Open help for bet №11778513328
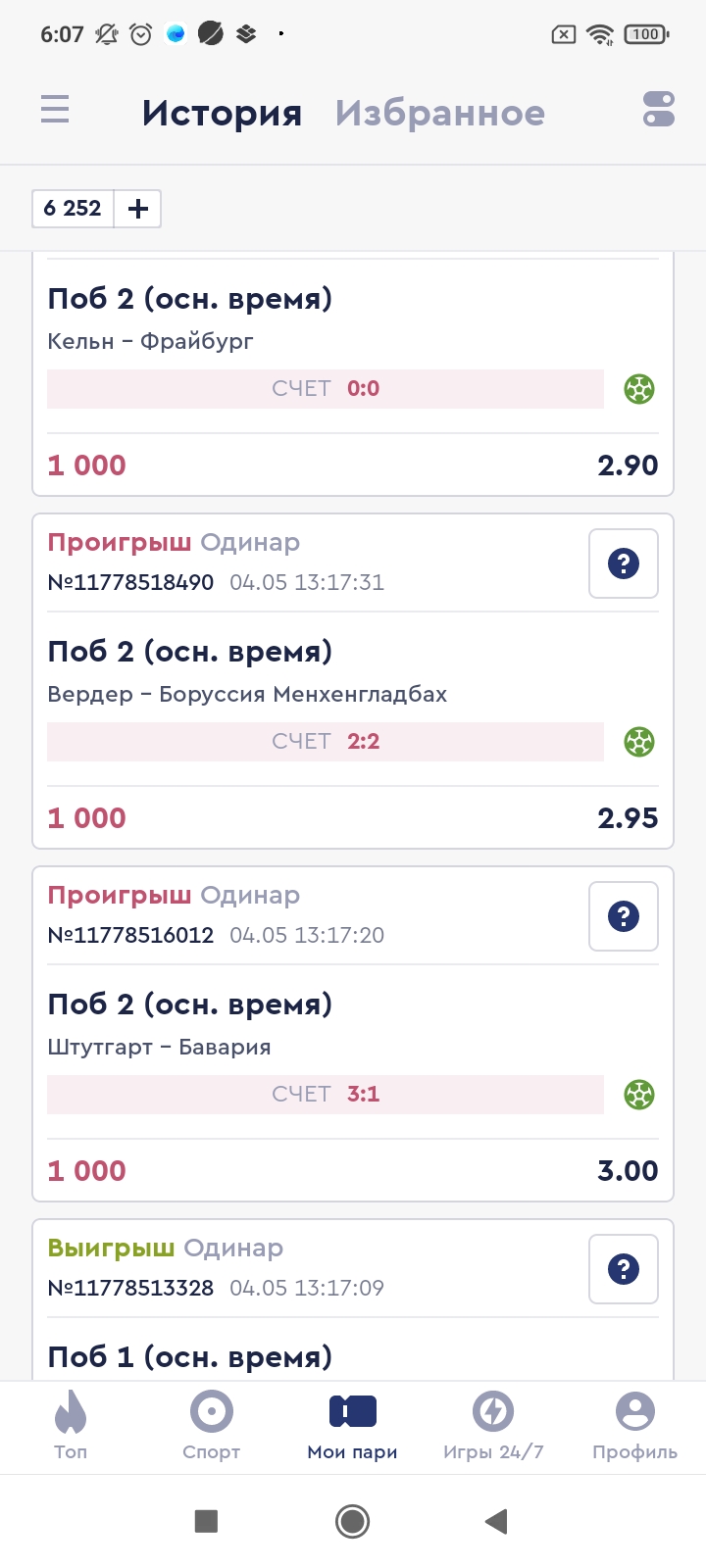 tap(623, 1269)
